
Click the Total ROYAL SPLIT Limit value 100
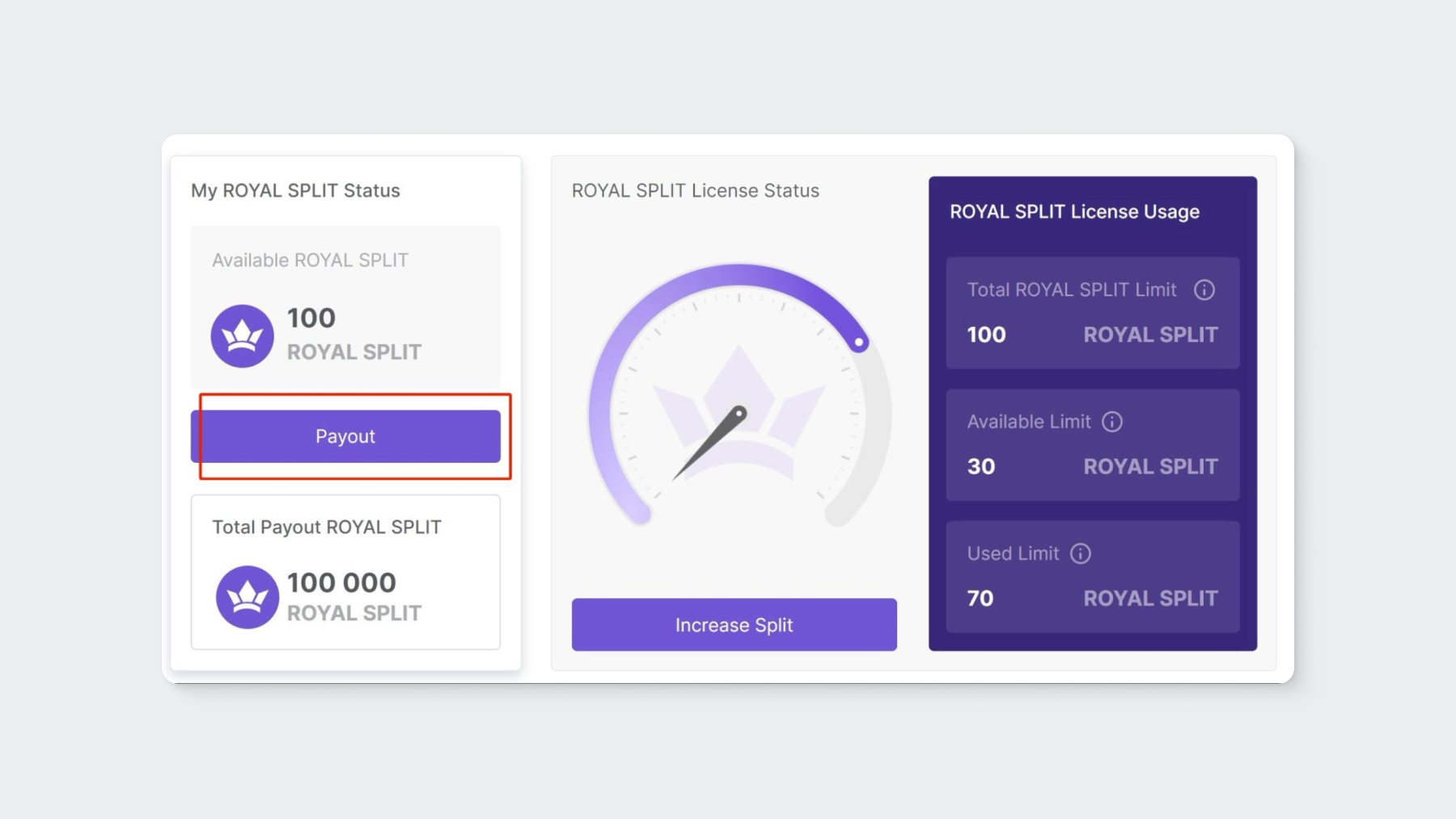tap(986, 335)
